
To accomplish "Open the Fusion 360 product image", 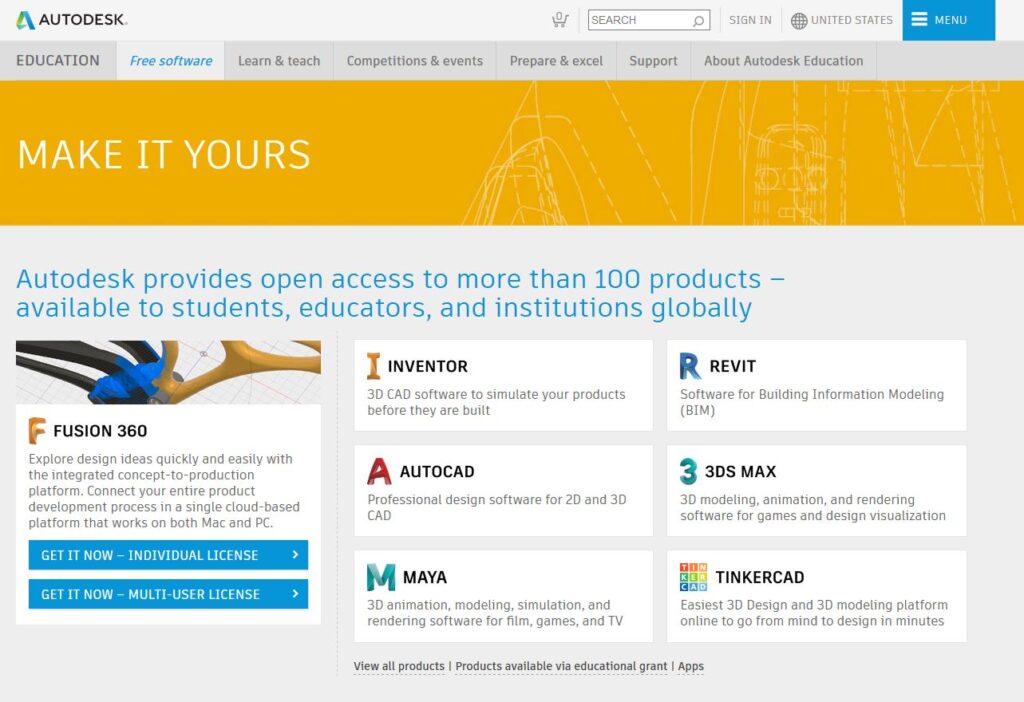I will (168, 372).
